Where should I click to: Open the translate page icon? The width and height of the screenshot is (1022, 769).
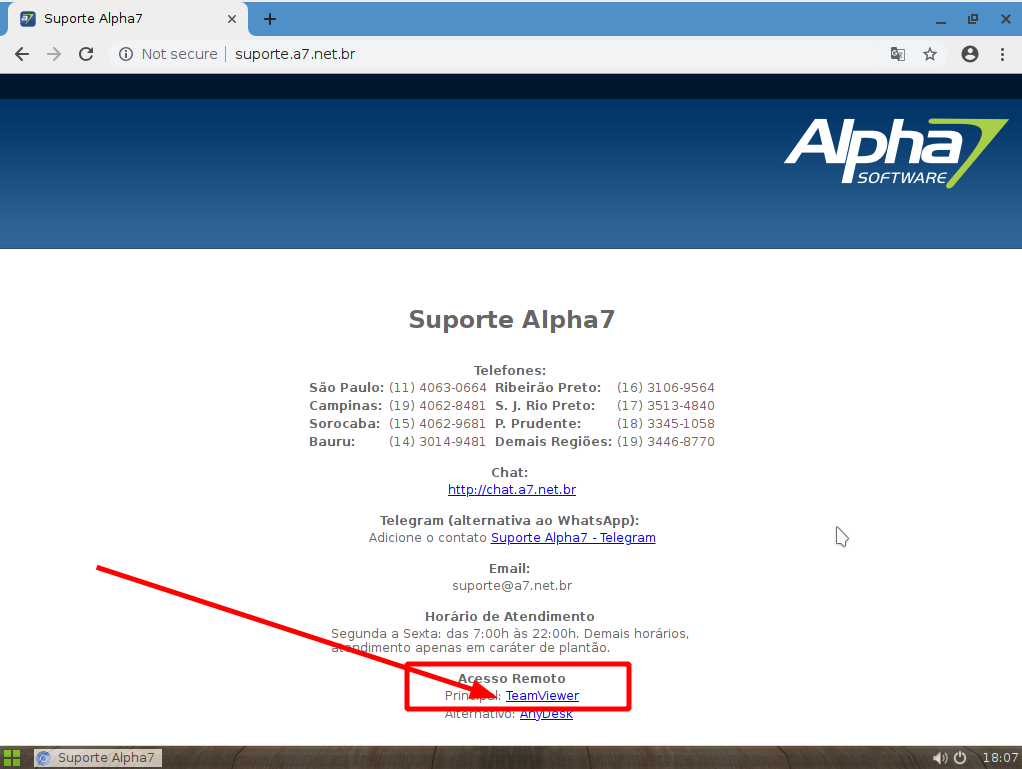click(x=898, y=54)
